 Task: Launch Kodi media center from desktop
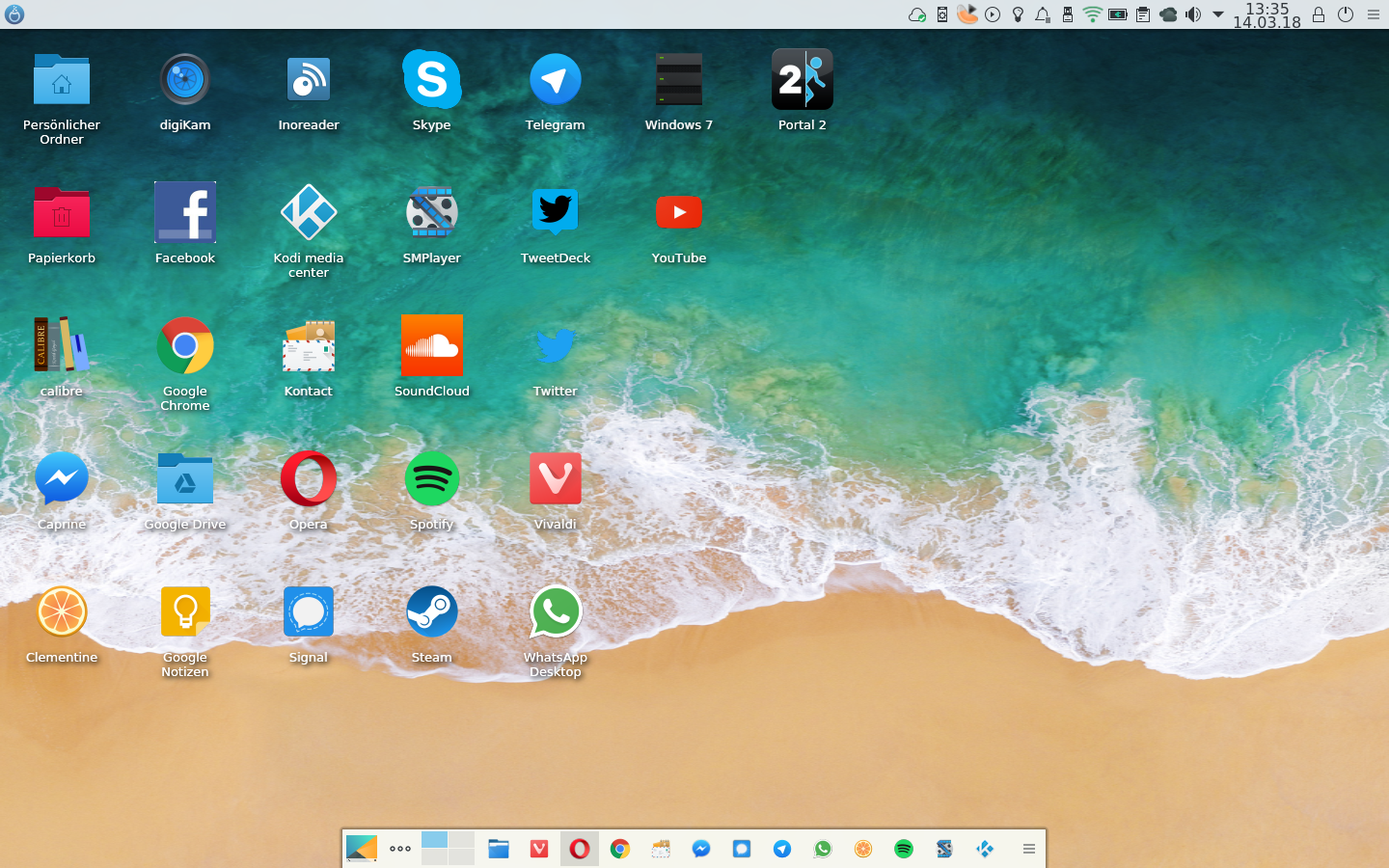[309, 213]
